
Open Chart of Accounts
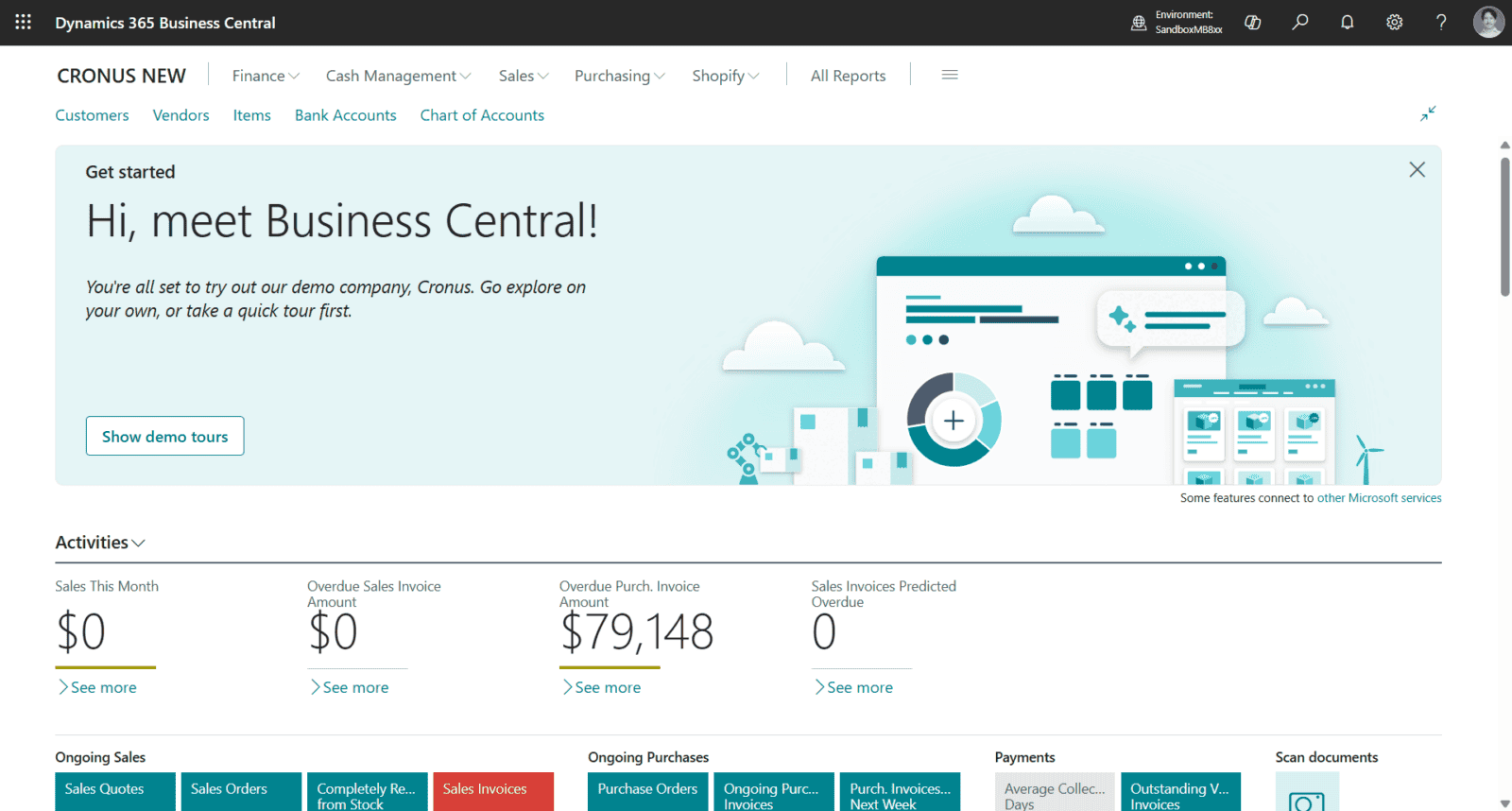[482, 115]
